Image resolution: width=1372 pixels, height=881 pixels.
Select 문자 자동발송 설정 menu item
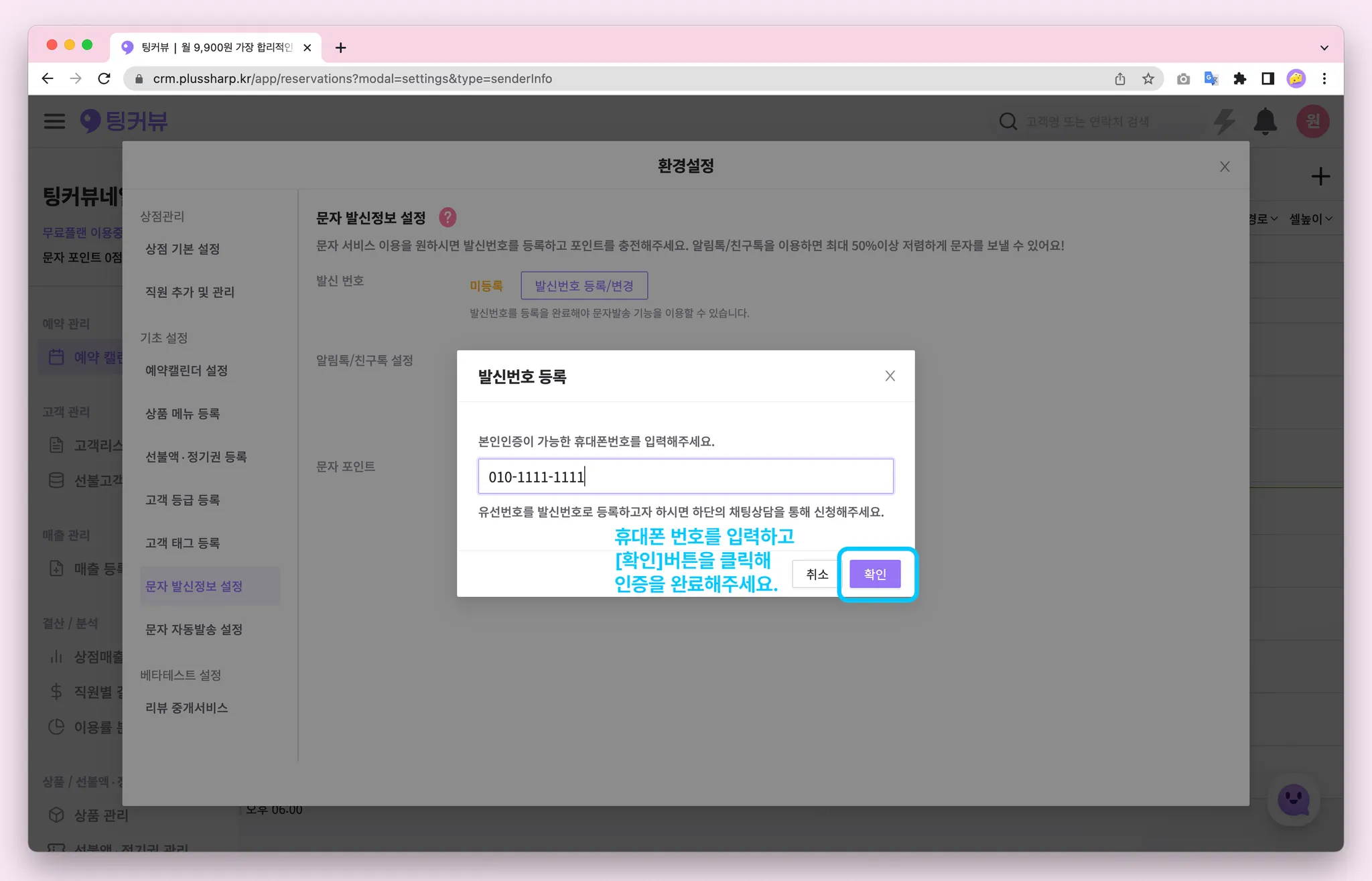click(194, 629)
